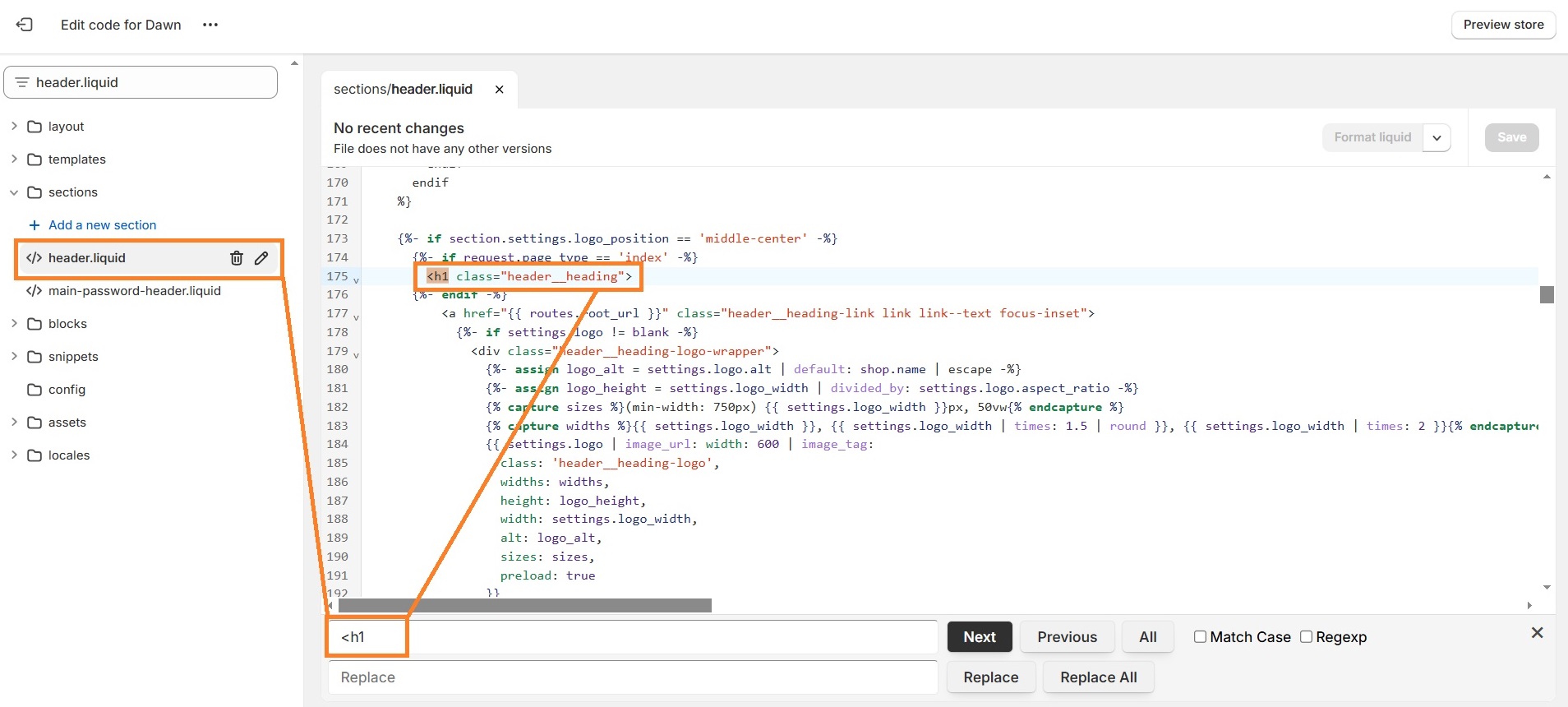Expand the assets folder chevron
This screenshot has width=1568, height=707.
pyautogui.click(x=14, y=422)
